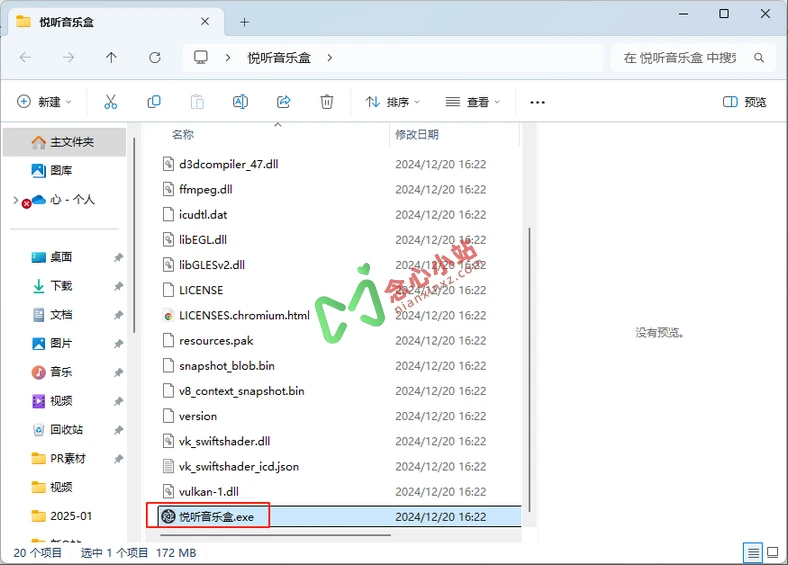Click the Delete trash icon

[x=327, y=102]
